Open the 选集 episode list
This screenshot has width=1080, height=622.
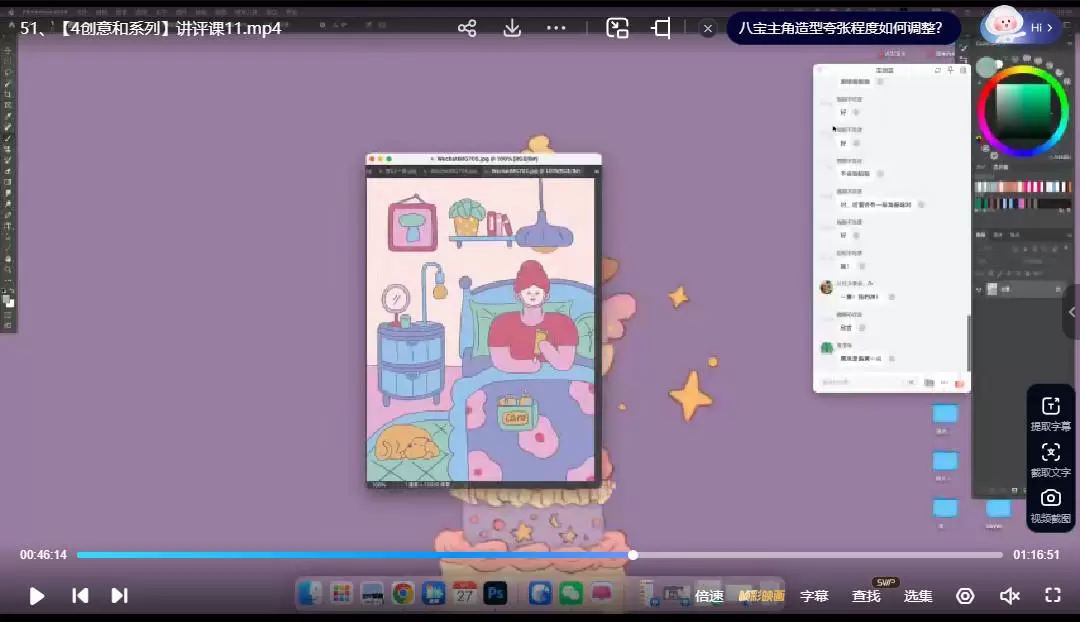pyautogui.click(x=918, y=596)
